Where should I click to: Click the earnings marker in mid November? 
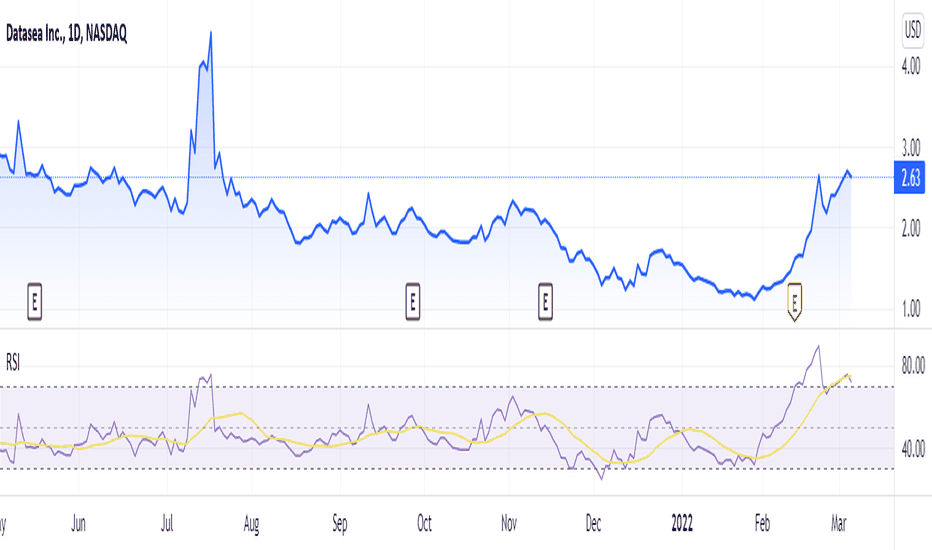545,302
